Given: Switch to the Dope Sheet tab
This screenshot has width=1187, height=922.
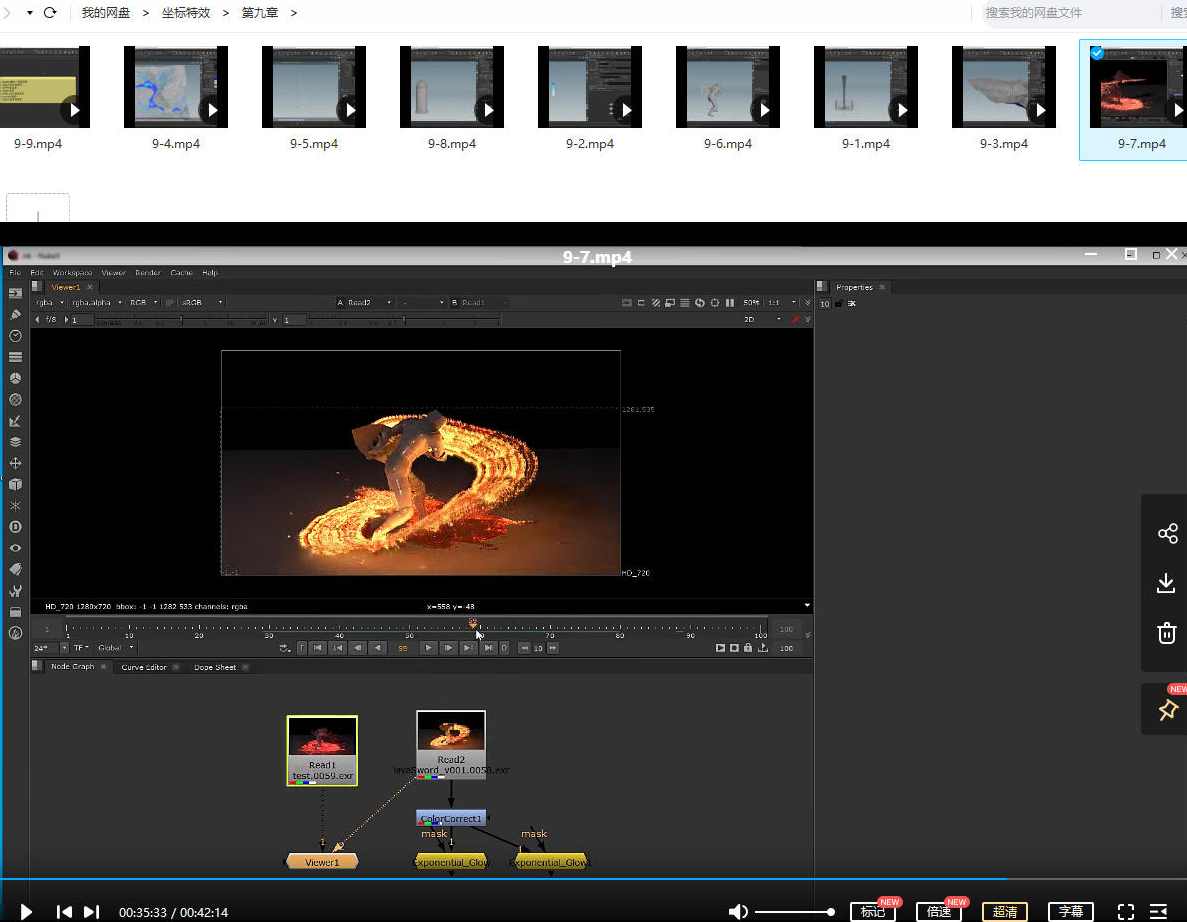Looking at the screenshot, I should pos(215,667).
